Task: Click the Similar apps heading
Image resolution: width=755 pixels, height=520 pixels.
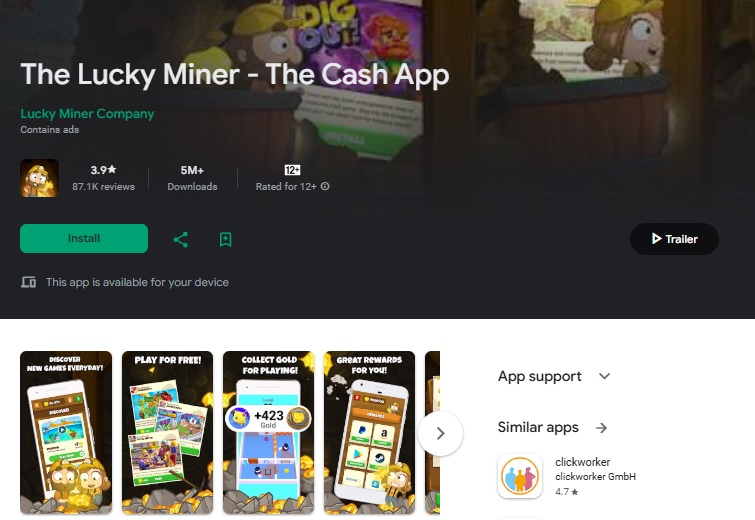Action: tap(538, 428)
